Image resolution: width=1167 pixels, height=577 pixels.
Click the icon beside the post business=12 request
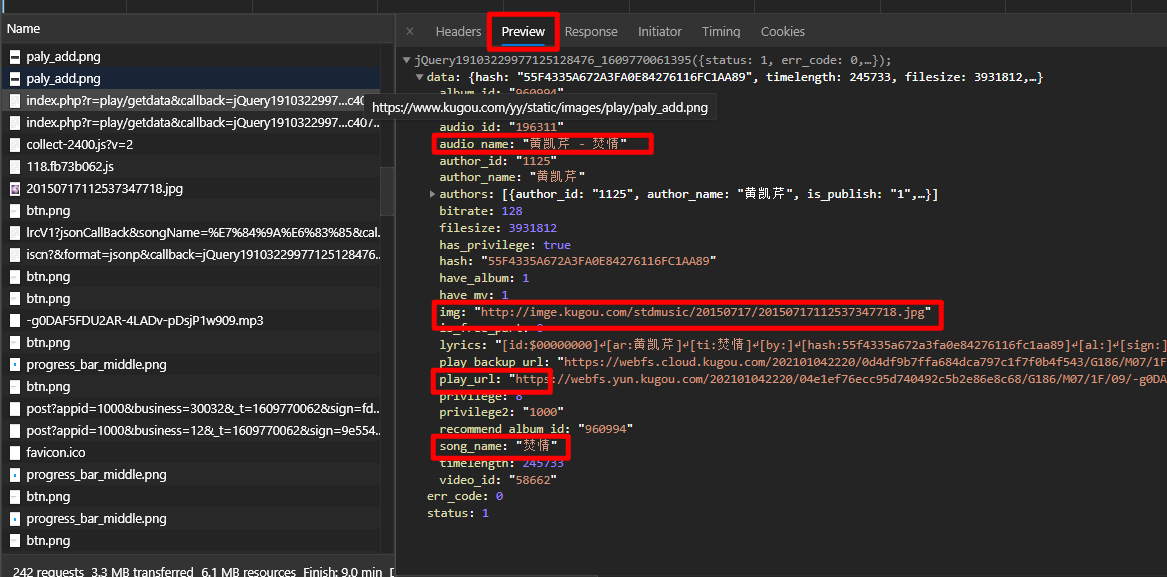pyautogui.click(x=15, y=430)
